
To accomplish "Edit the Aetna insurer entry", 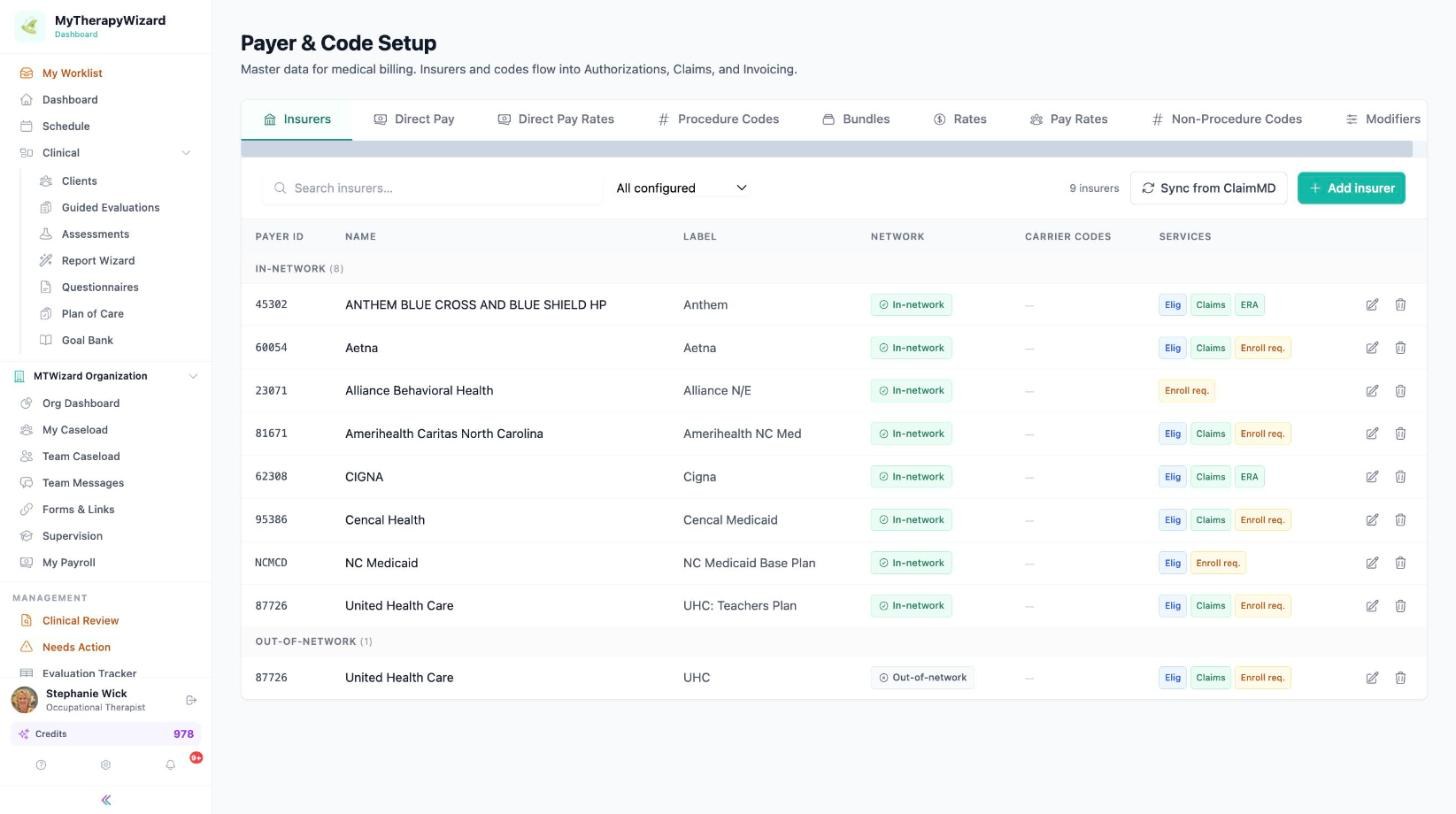I will (1372, 348).
